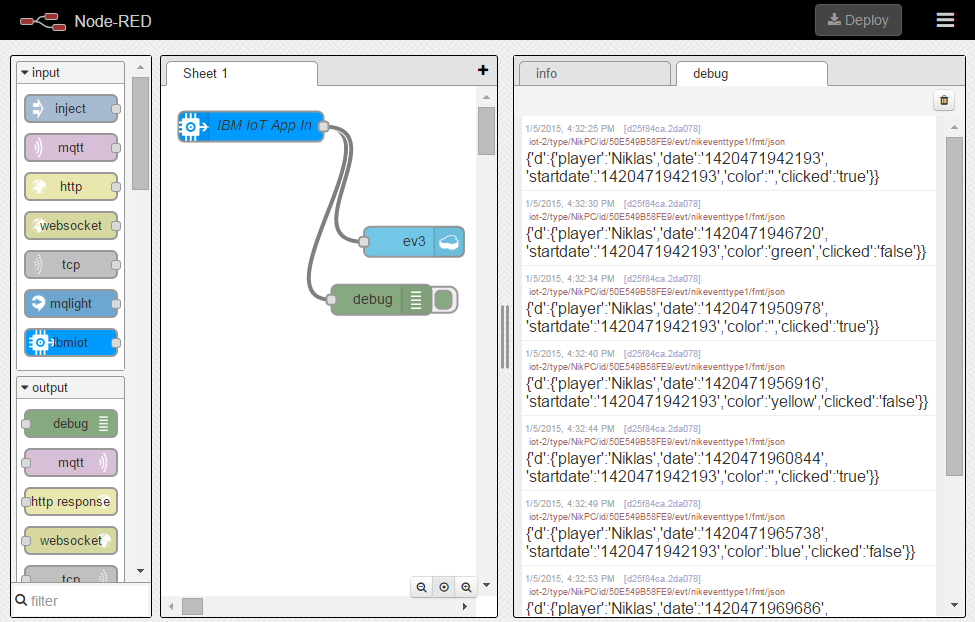Select the ibmiot input node in palette

click(71, 343)
